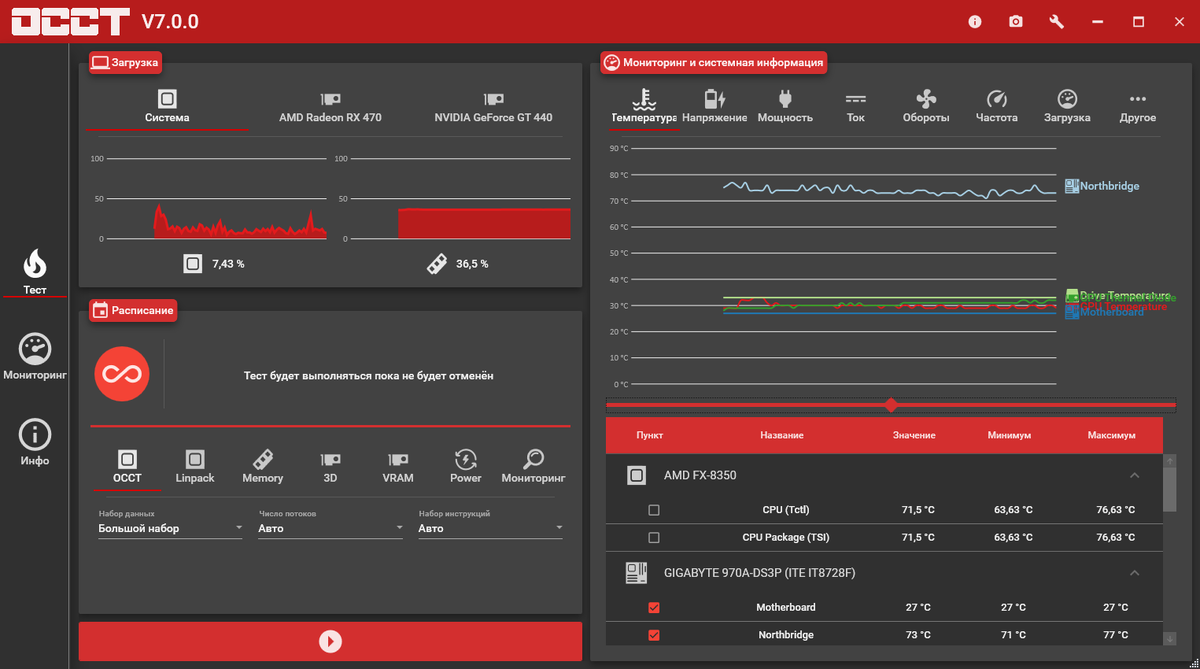
Task: Start the test with the play button
Action: click(x=330, y=641)
